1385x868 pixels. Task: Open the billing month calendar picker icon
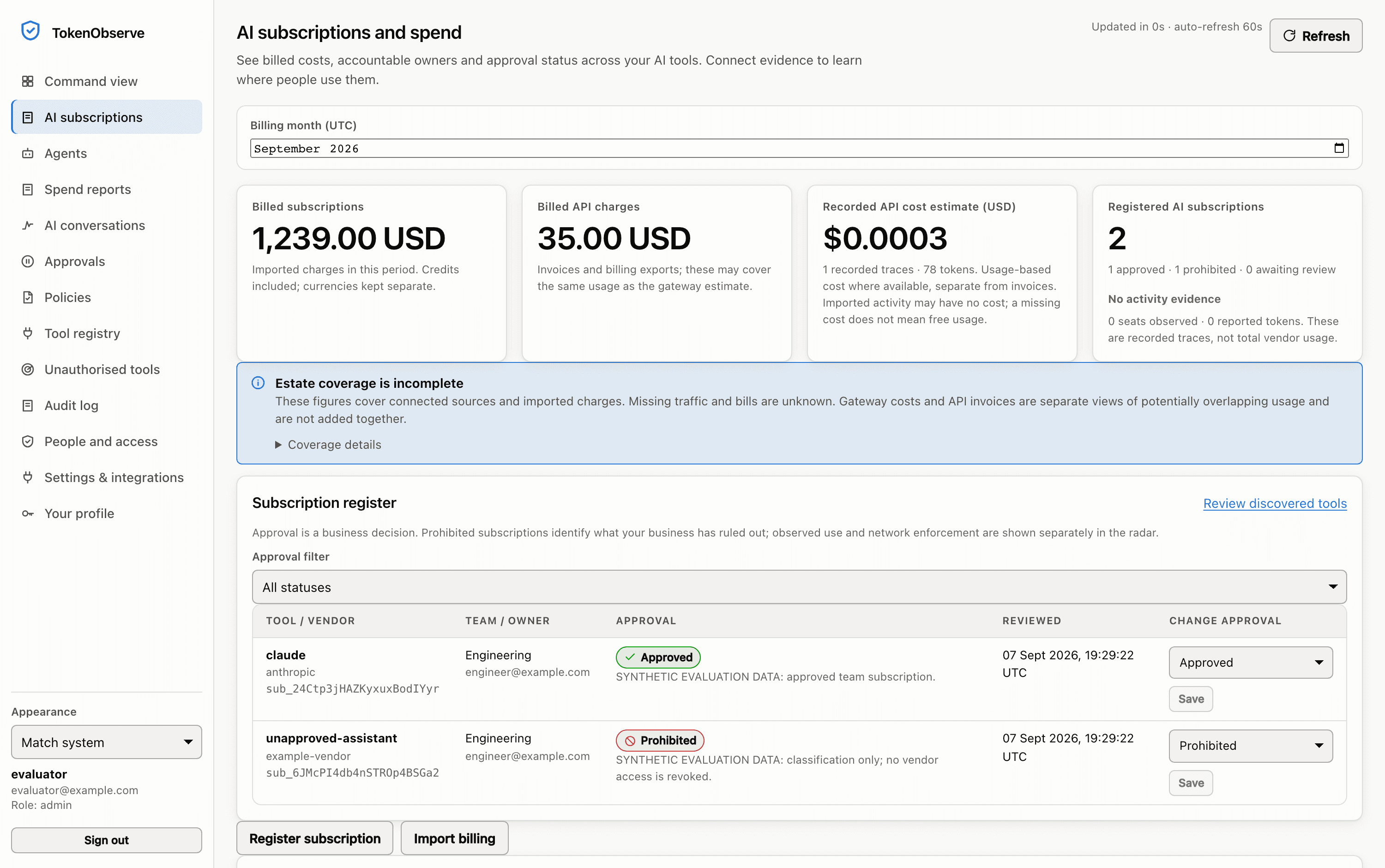coord(1338,148)
